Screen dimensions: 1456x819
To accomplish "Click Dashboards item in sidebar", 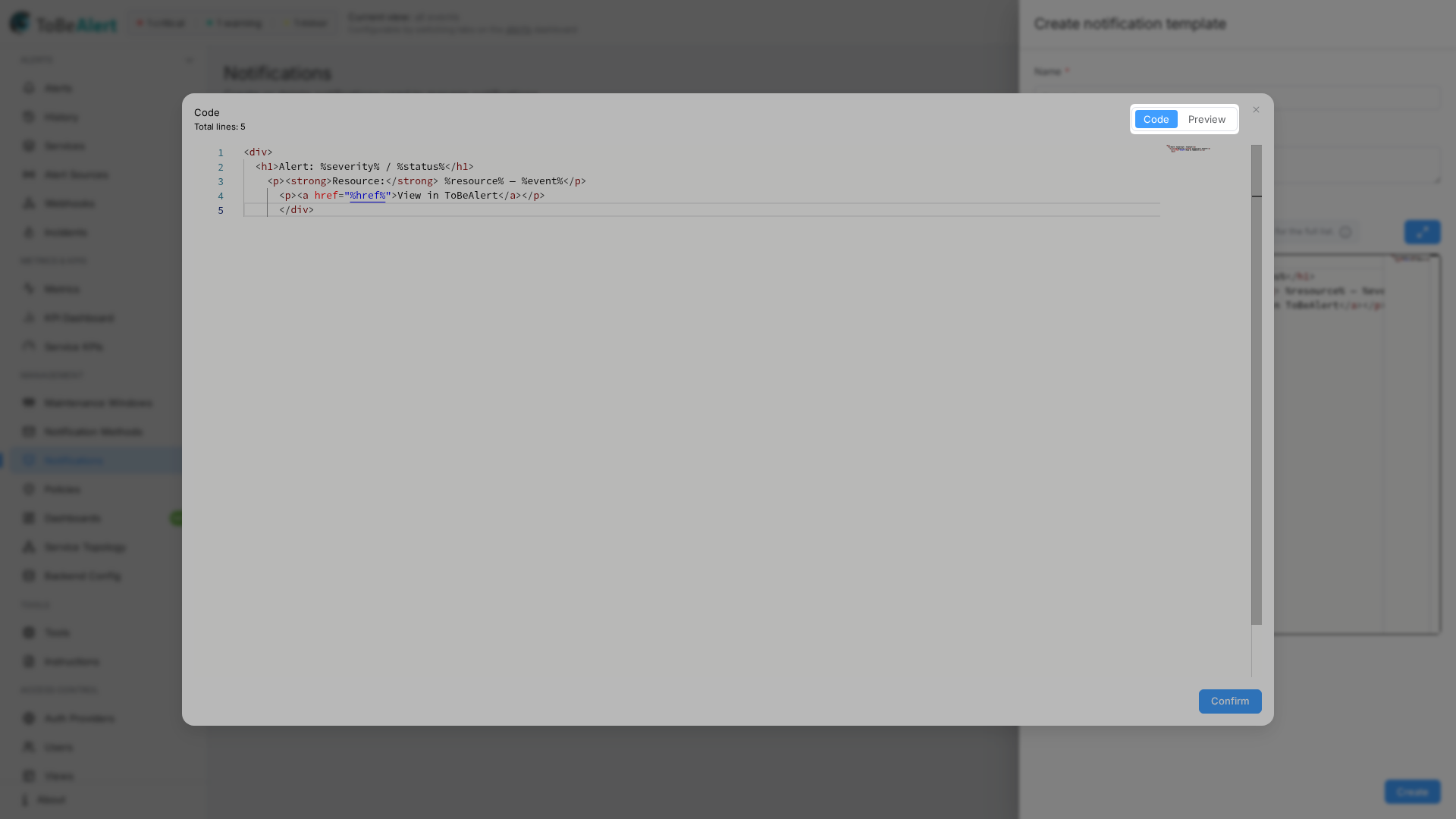I will (95, 518).
